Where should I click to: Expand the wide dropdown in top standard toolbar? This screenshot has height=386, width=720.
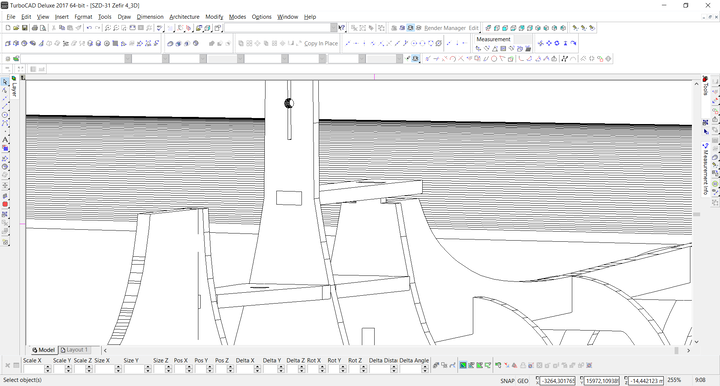(x=334, y=28)
